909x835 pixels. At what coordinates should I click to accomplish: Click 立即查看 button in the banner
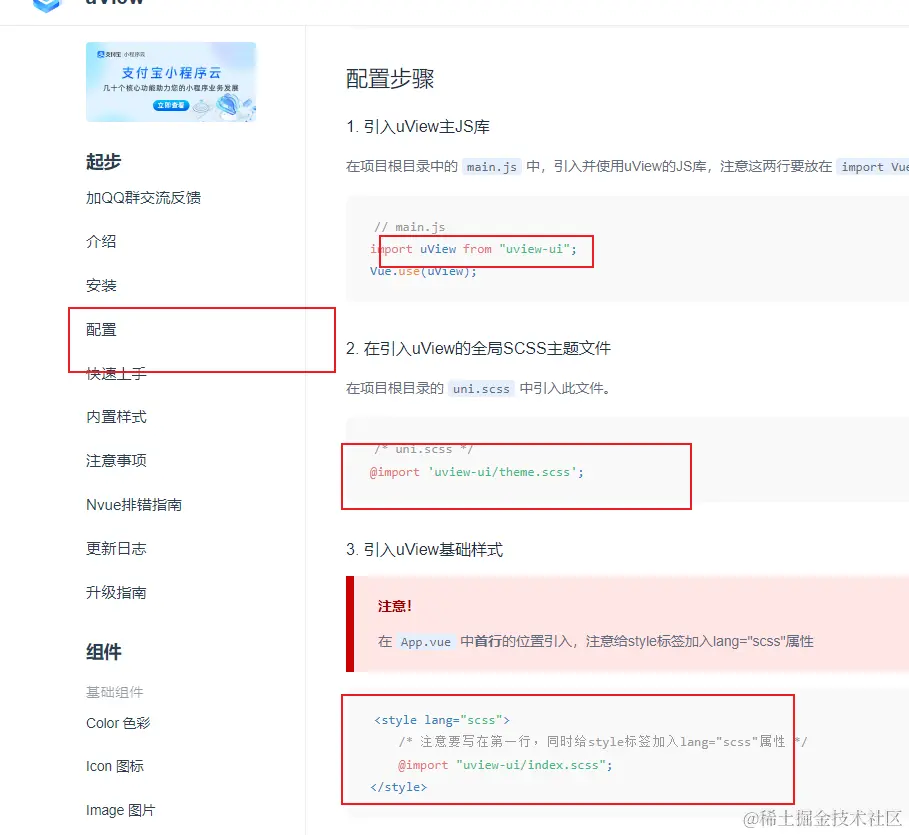coord(171,105)
